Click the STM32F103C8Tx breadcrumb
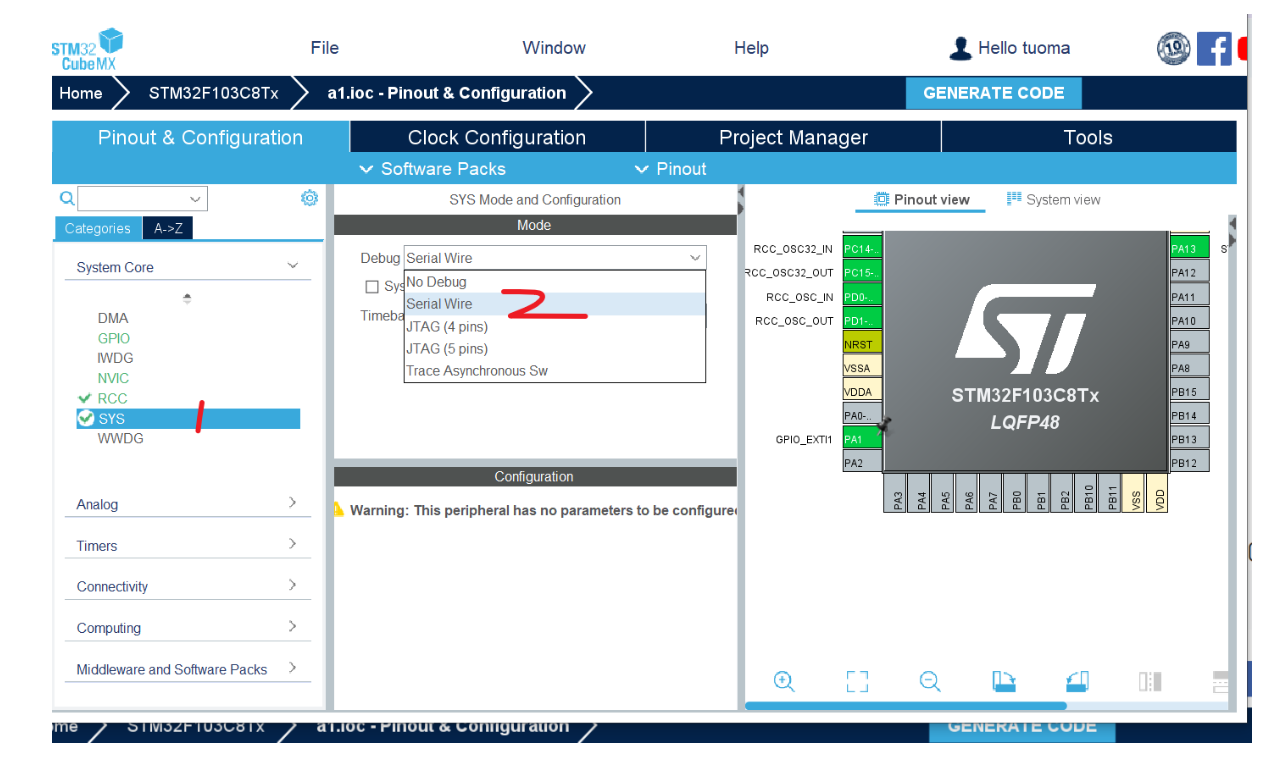This screenshot has width=1268, height=775. pos(213,93)
